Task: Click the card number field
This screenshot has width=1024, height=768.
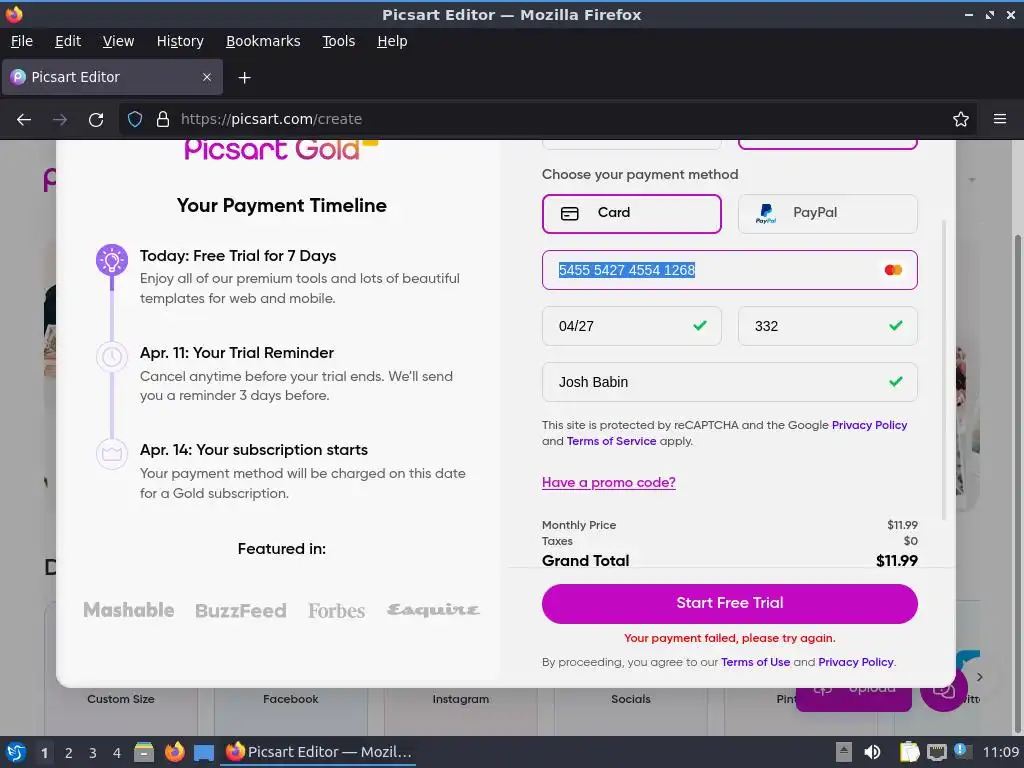Action: click(x=729, y=270)
